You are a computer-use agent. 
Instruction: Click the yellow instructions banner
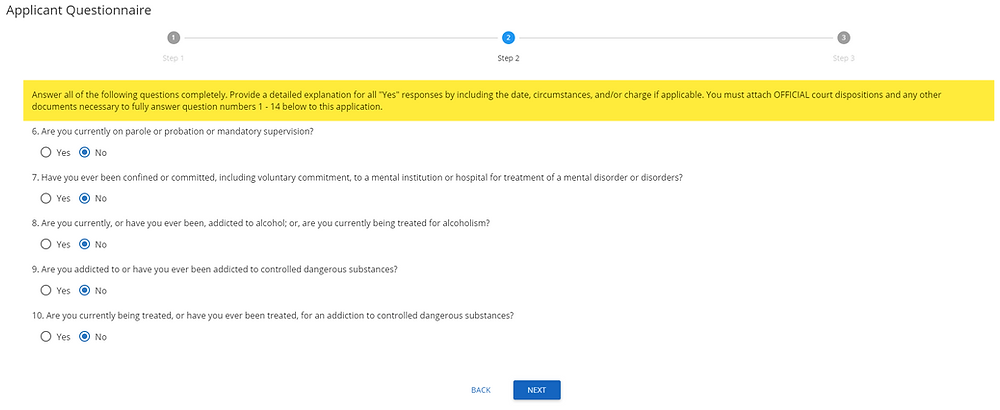tap(508, 101)
